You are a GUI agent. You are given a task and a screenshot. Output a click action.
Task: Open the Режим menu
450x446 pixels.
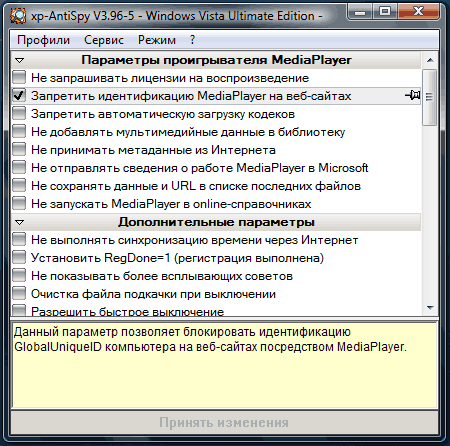(157, 40)
